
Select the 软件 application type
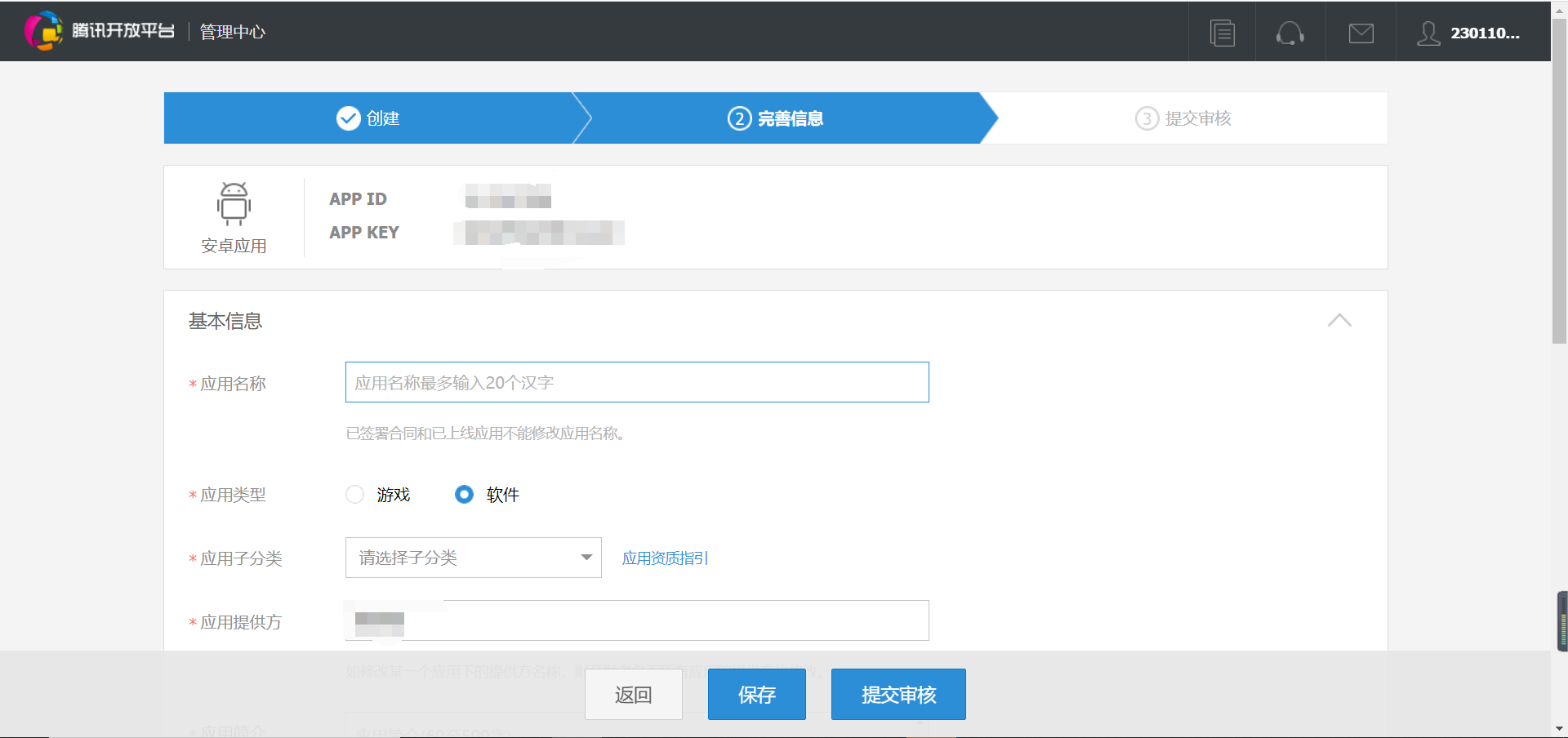click(x=464, y=494)
